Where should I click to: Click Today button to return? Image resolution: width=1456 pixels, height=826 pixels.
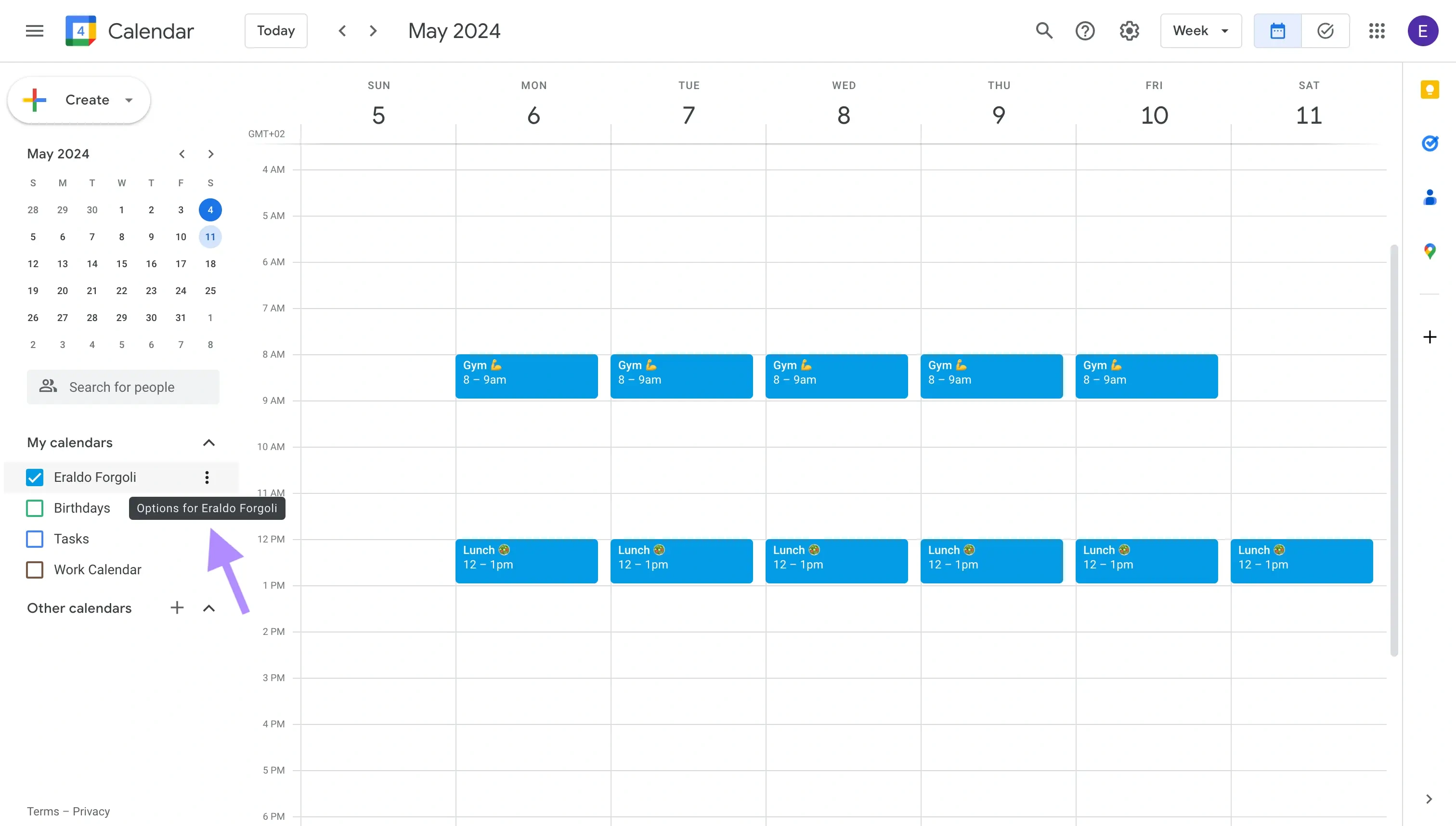275,30
